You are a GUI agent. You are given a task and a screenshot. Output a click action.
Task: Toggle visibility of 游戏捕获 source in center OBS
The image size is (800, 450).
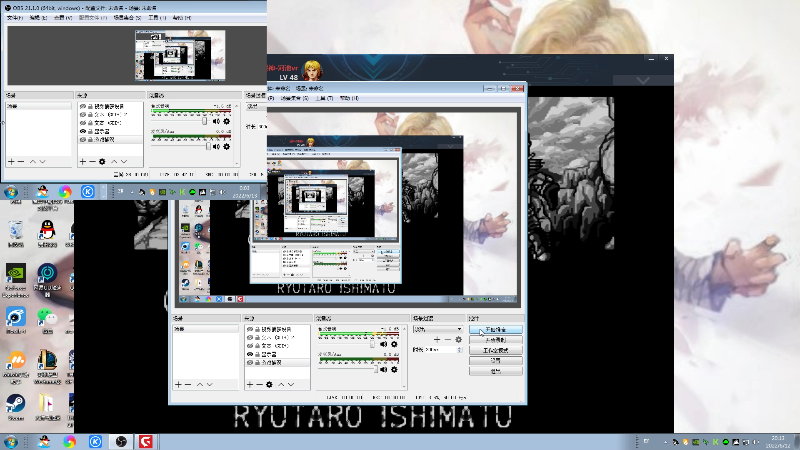(x=250, y=362)
